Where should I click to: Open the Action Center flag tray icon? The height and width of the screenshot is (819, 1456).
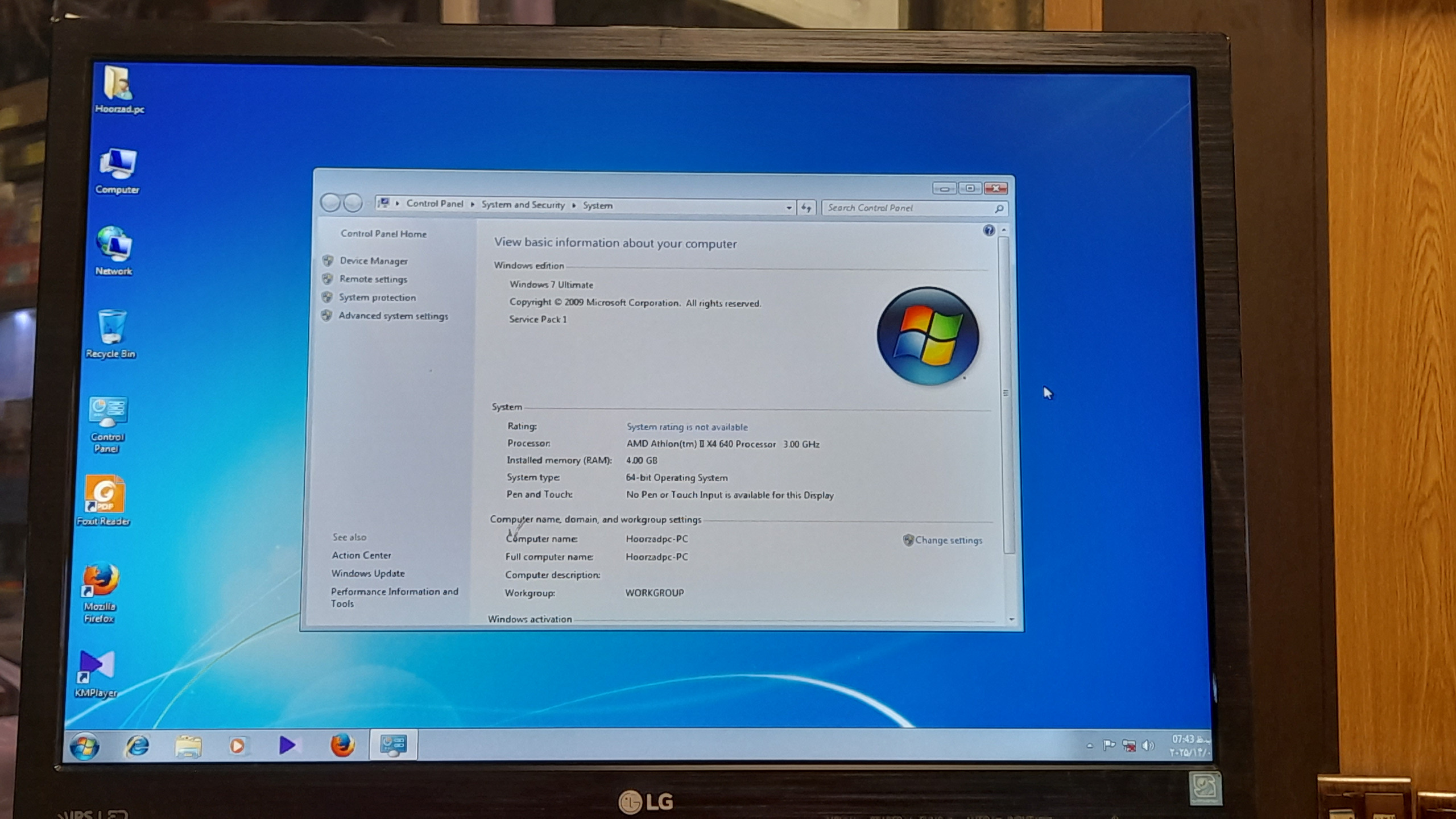[x=1108, y=745]
